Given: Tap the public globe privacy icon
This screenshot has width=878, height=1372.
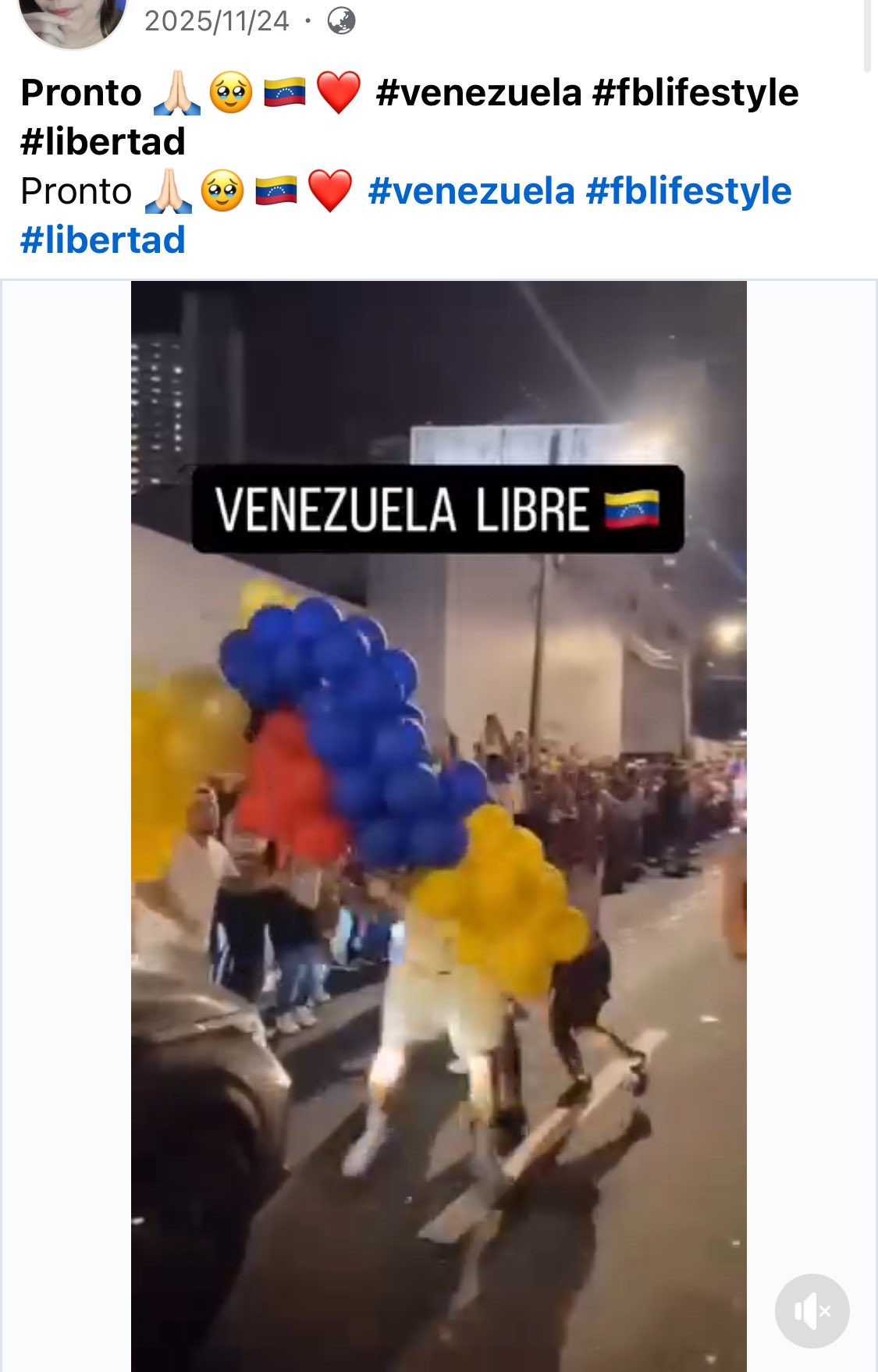Looking at the screenshot, I should tap(341, 21).
